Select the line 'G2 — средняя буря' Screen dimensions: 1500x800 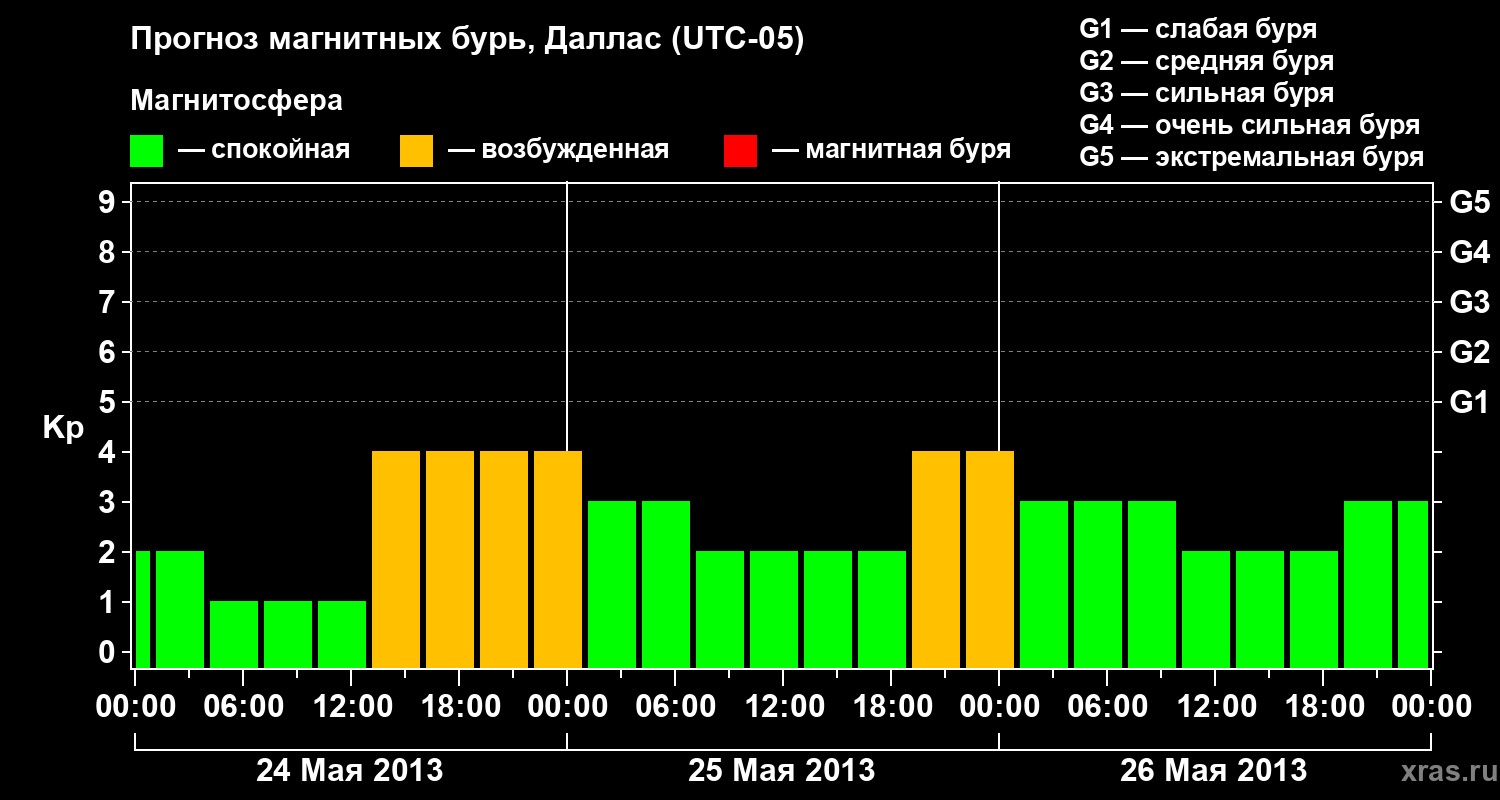tap(1206, 61)
